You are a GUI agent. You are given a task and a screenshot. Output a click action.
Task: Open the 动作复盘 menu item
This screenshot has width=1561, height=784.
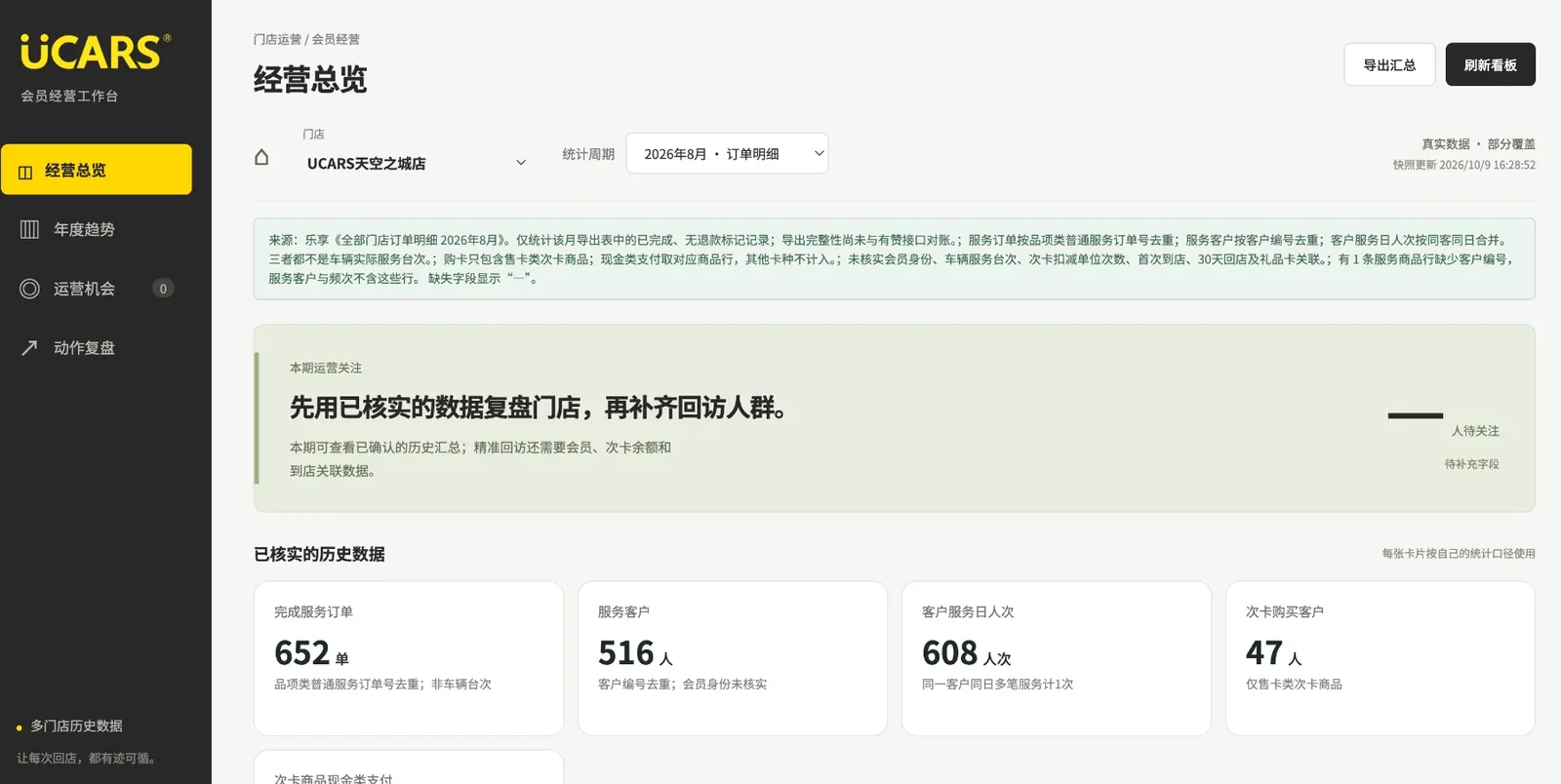[x=97, y=348]
